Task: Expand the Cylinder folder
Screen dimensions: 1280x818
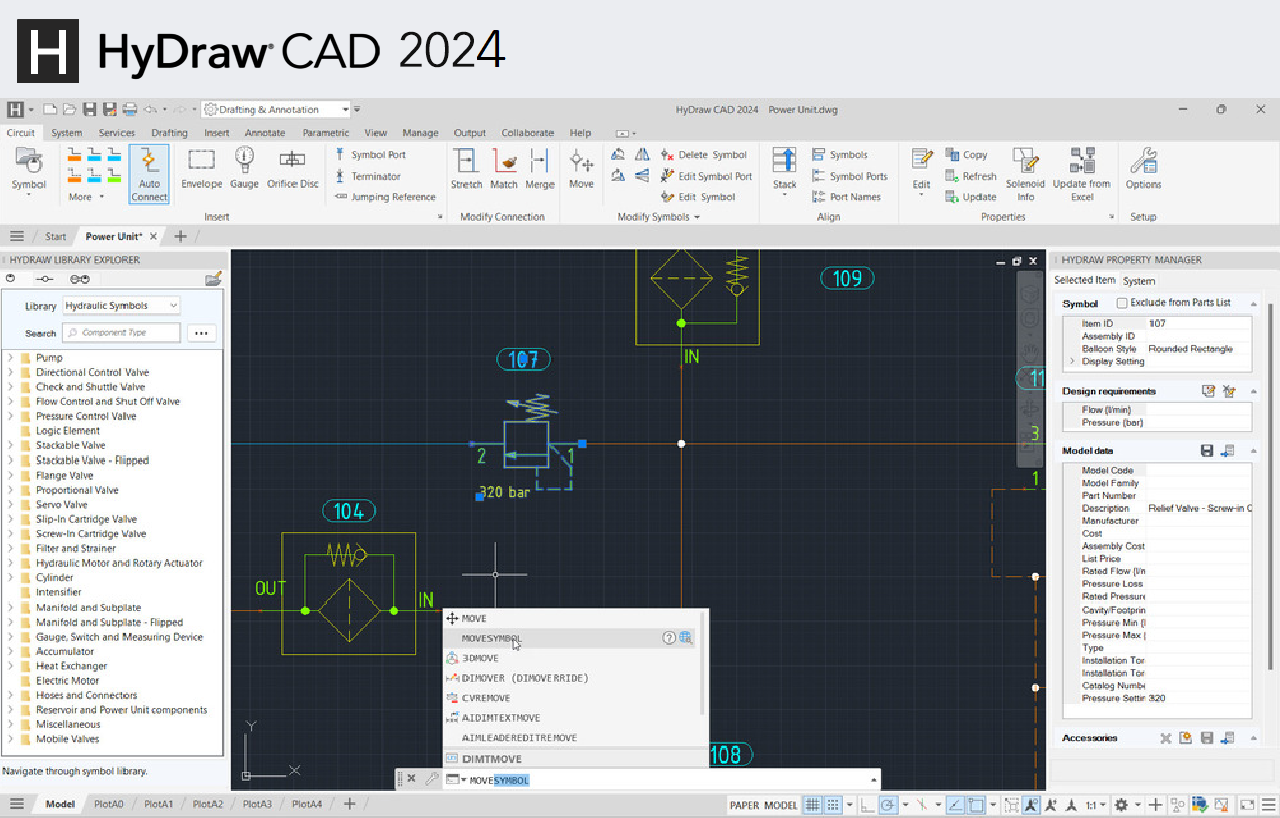Action: click(10, 578)
